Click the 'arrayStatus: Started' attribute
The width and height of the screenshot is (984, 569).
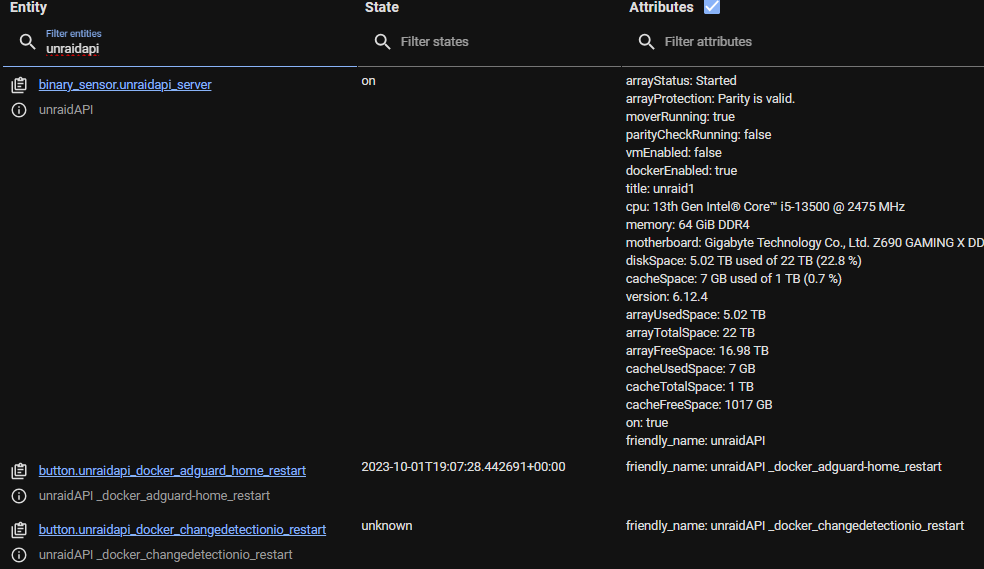click(681, 81)
